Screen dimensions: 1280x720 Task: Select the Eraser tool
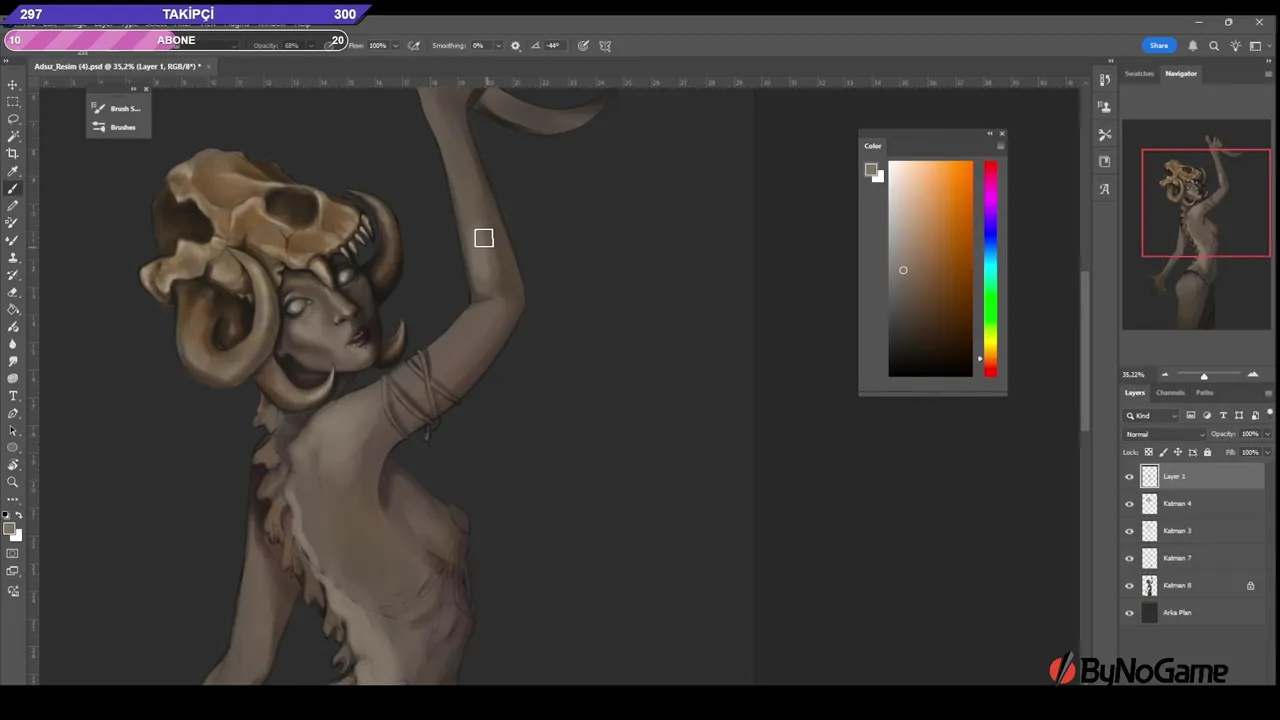pyautogui.click(x=13, y=292)
